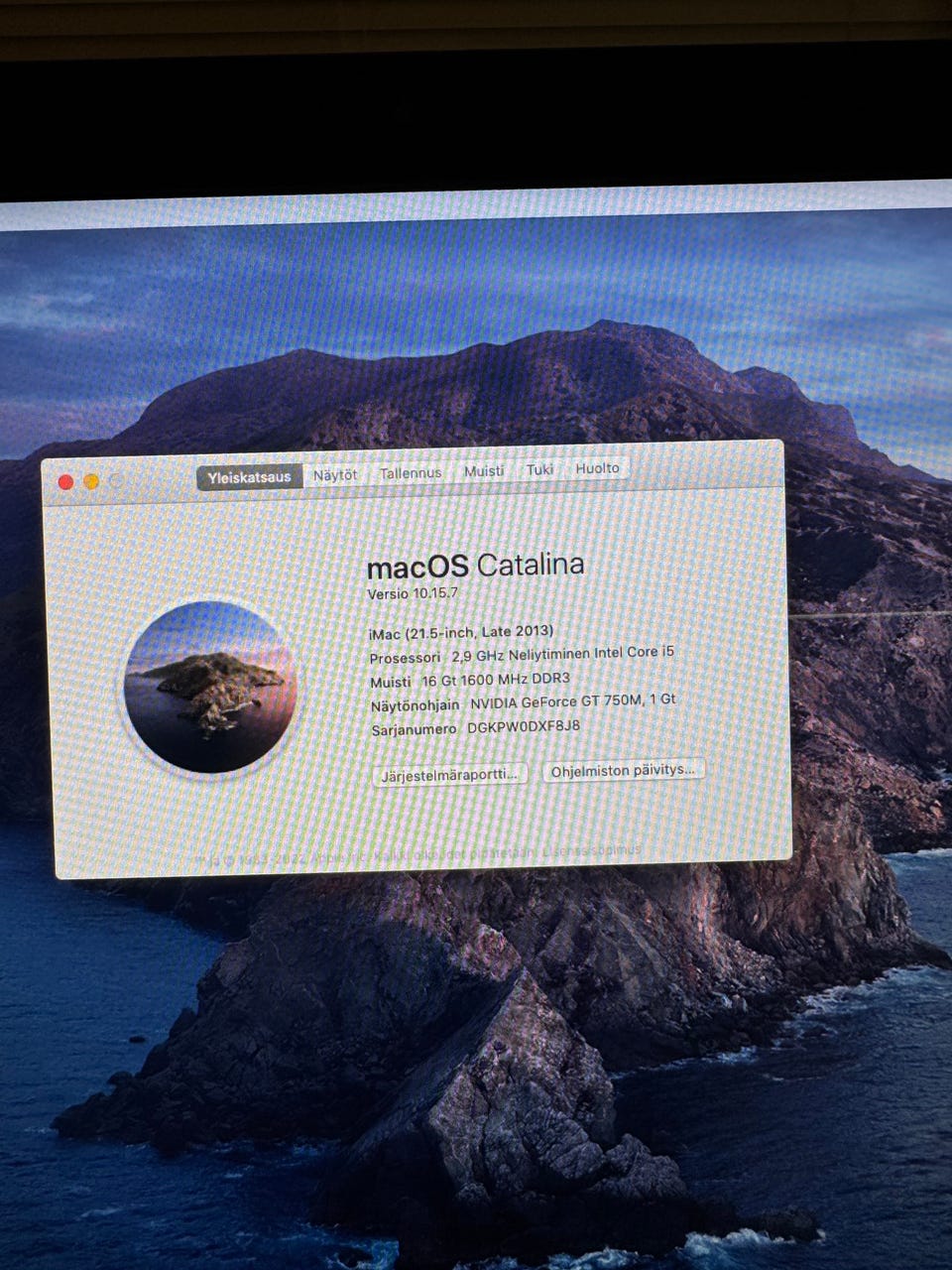Switch to the Yleiskatsaus tab
Image resolution: width=952 pixels, height=1270 pixels.
pyautogui.click(x=250, y=477)
